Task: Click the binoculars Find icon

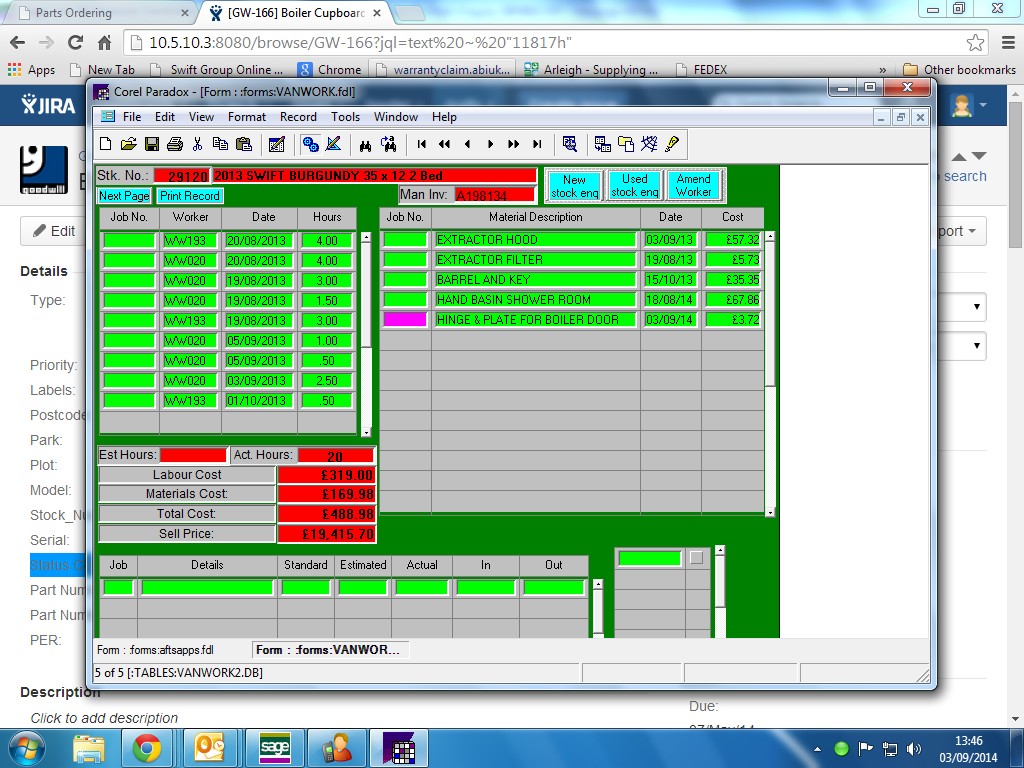Action: coord(365,144)
